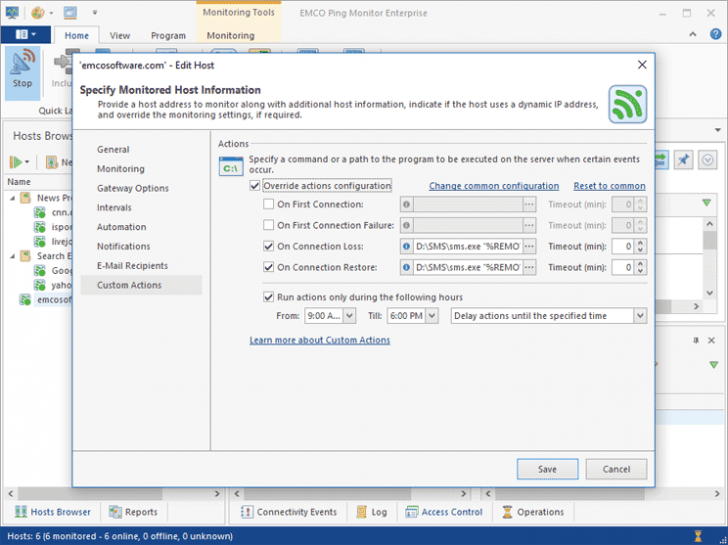Click the emcosoftware host icon in tree

(25, 299)
